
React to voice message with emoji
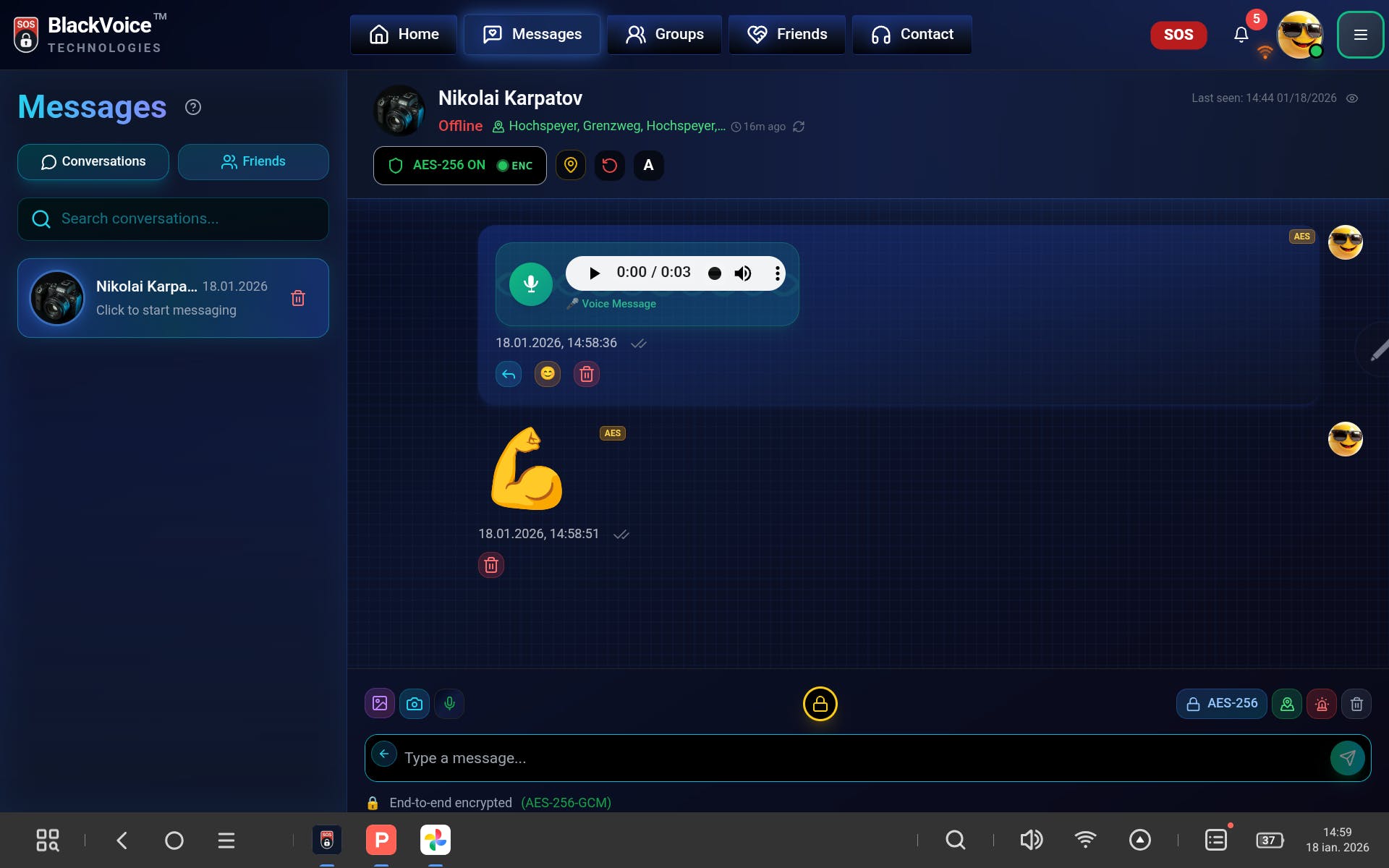548,374
